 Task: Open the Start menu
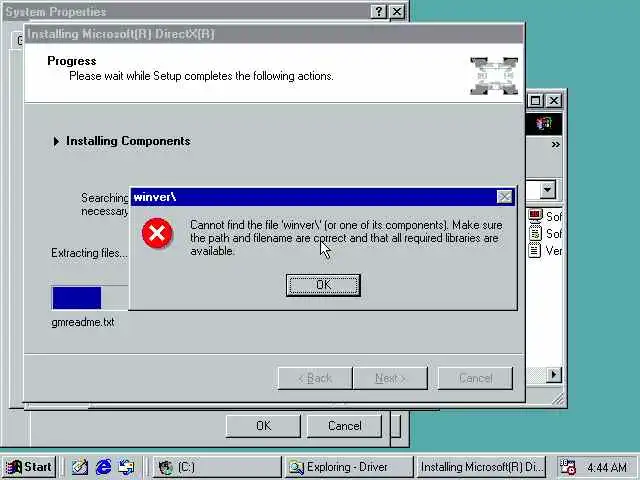[x=29, y=467]
